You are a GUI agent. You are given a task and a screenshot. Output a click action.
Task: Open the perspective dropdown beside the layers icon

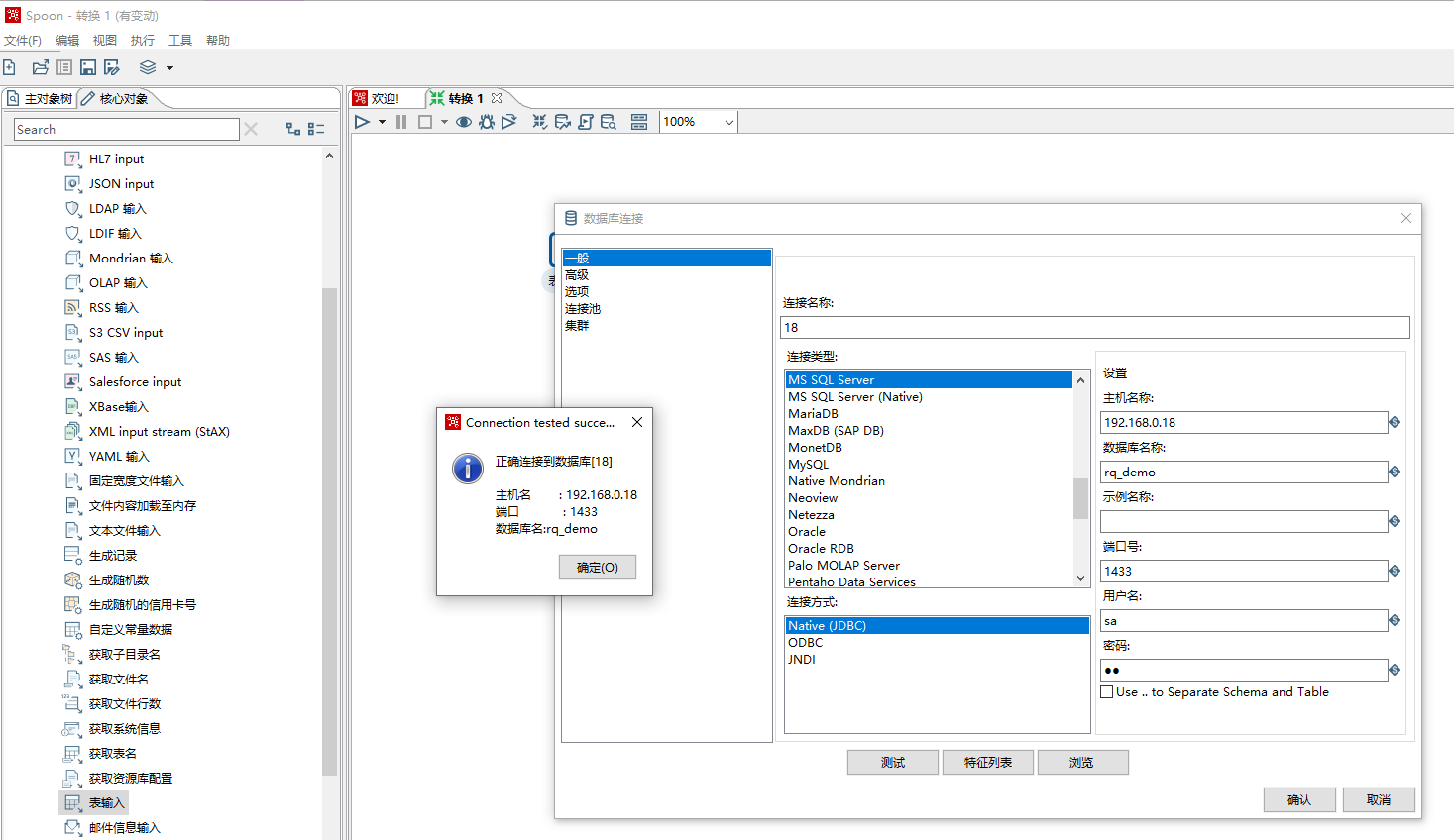click(x=169, y=67)
